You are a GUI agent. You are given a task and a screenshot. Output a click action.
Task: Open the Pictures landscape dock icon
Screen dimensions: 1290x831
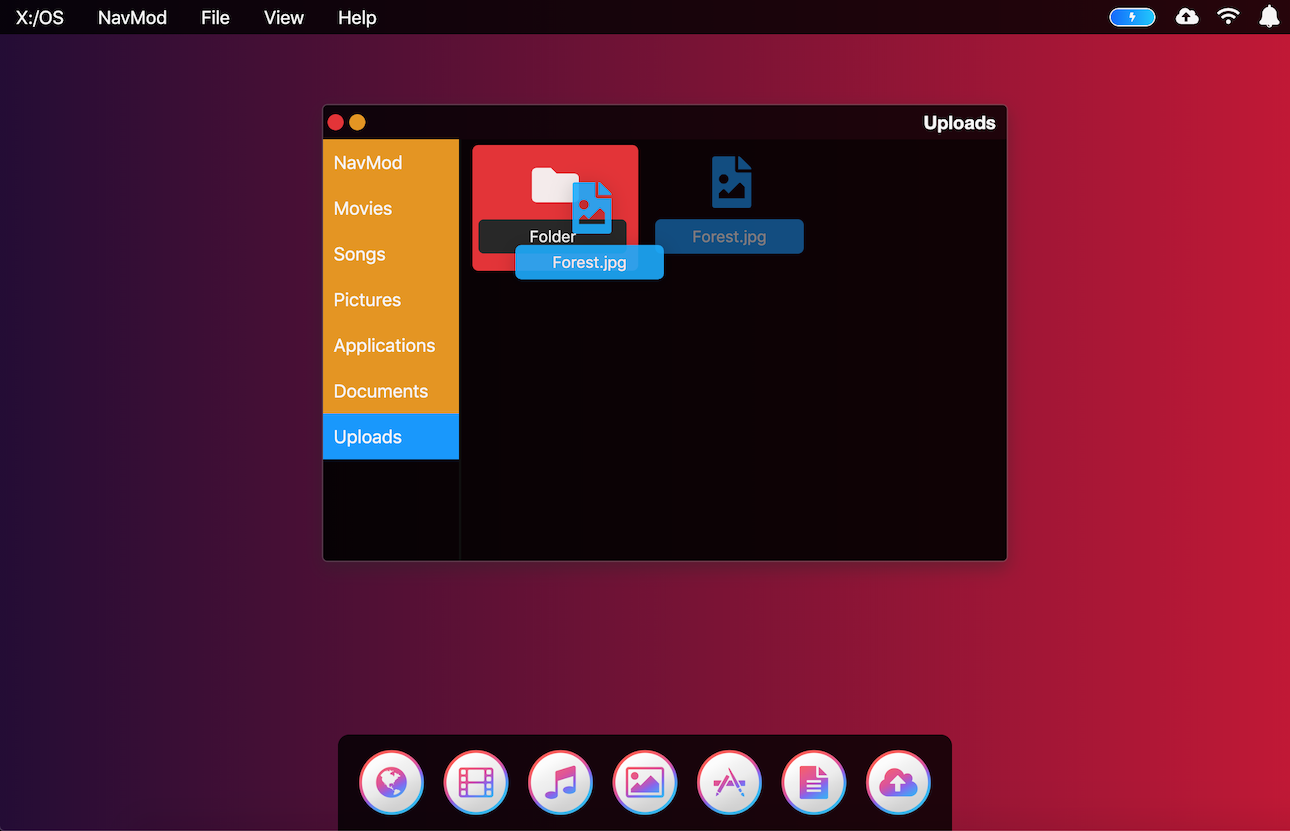(x=645, y=782)
